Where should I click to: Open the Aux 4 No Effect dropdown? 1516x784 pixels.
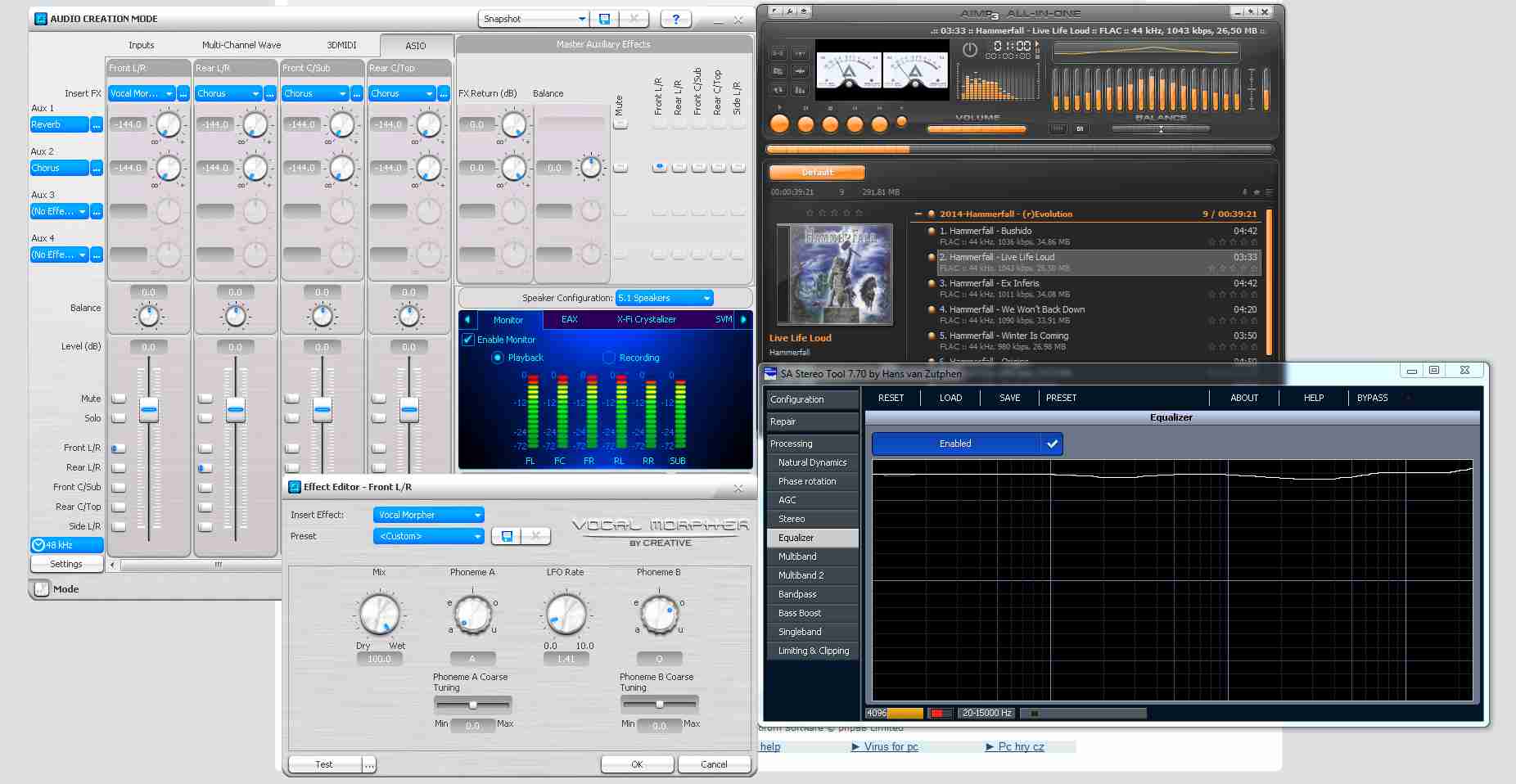coord(60,255)
